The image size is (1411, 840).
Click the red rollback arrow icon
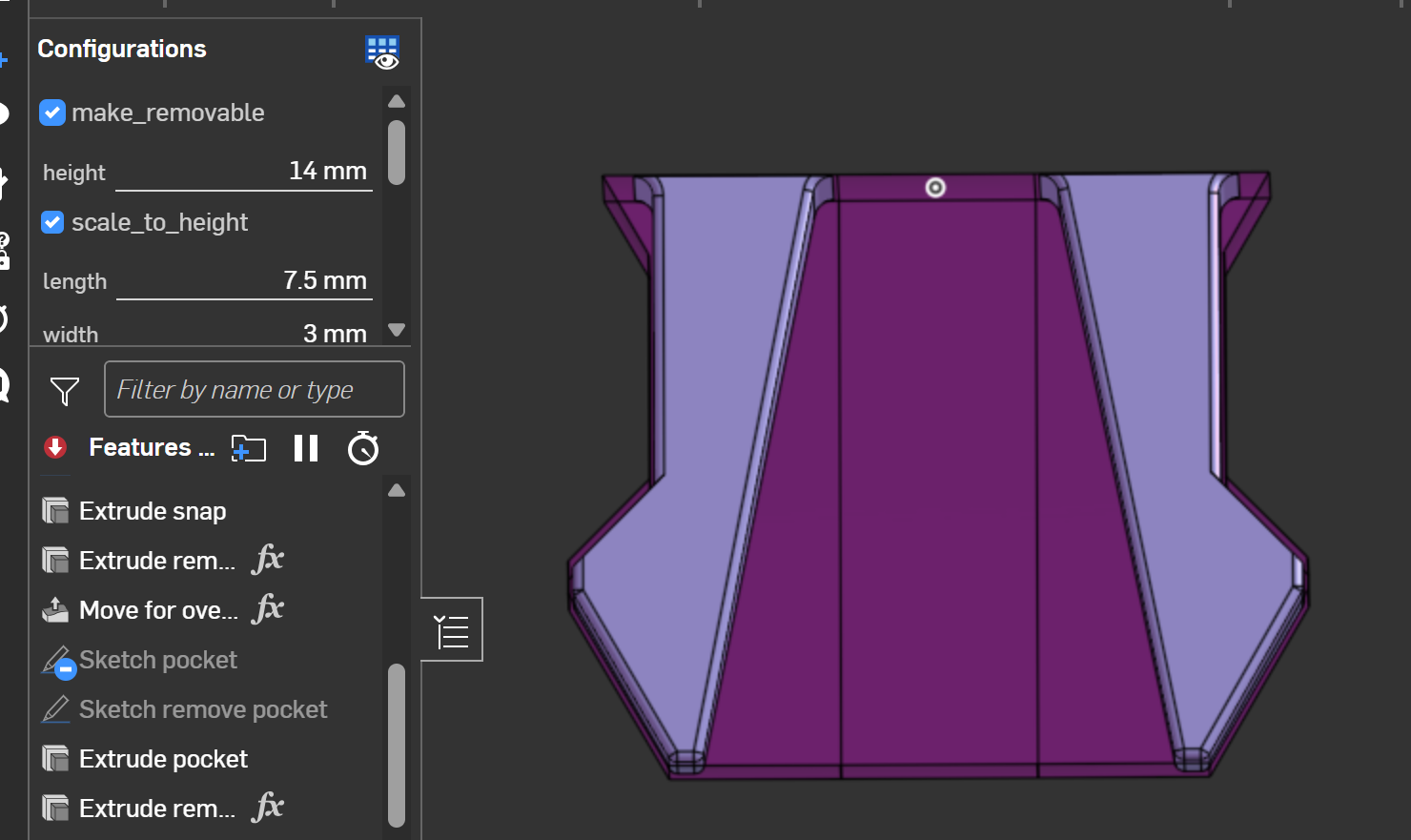[x=55, y=447]
